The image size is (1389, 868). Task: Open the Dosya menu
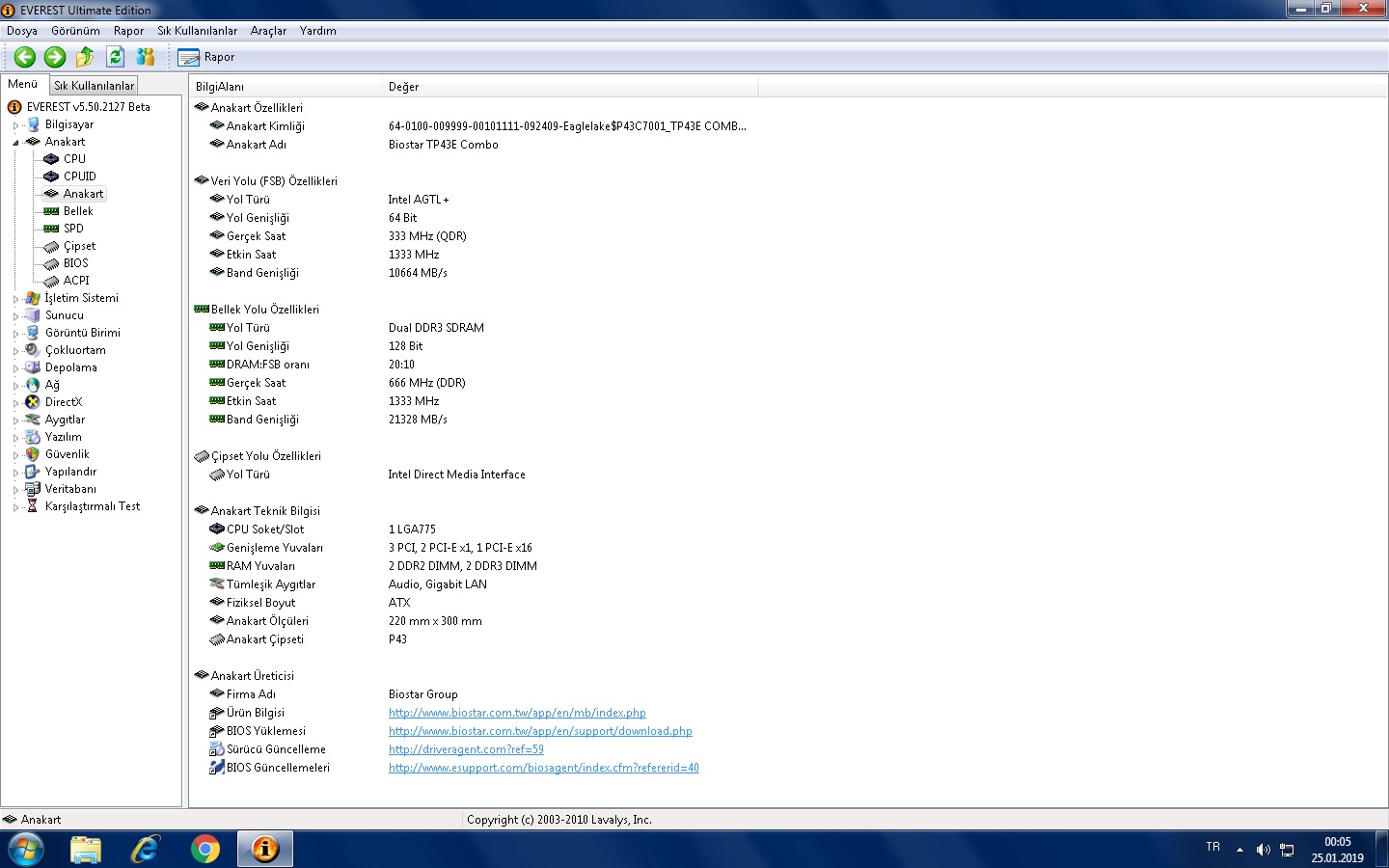tap(22, 31)
